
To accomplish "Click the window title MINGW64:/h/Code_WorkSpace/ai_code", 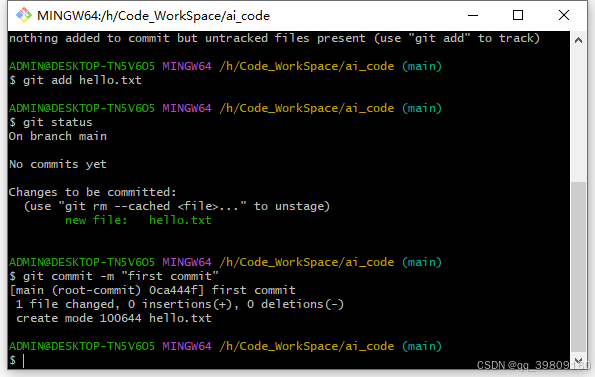I will [x=153, y=16].
